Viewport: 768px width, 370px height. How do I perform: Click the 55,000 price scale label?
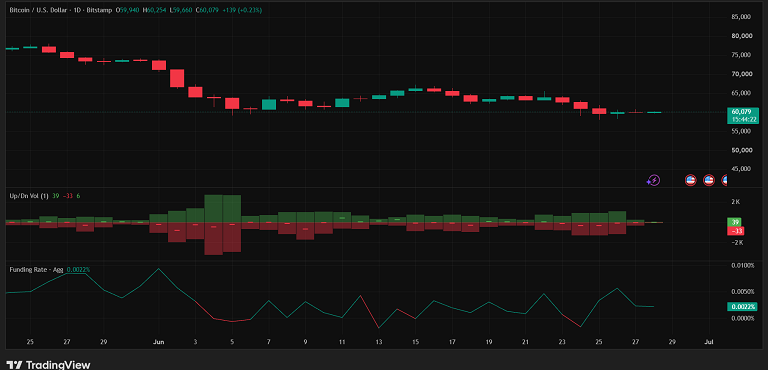(742, 131)
